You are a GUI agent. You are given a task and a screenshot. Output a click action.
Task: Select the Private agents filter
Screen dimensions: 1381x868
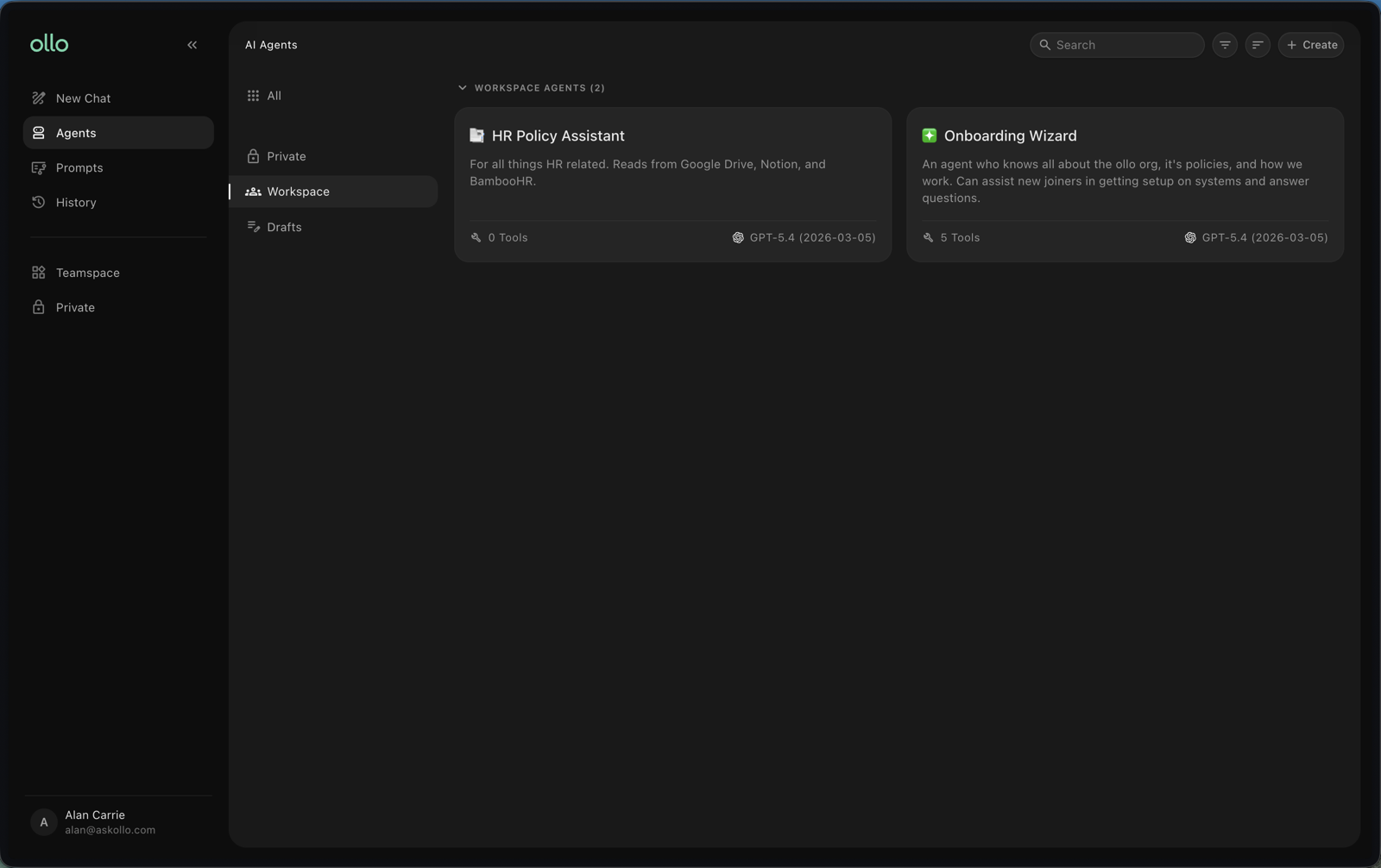point(334,156)
